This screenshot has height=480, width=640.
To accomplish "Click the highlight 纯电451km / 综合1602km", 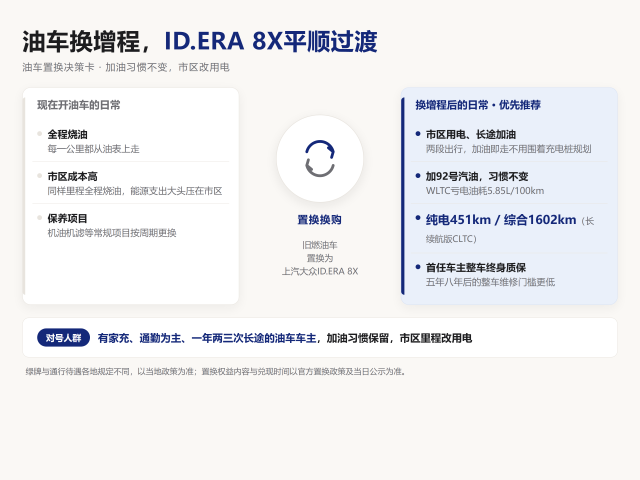I will pyautogui.click(x=501, y=220).
